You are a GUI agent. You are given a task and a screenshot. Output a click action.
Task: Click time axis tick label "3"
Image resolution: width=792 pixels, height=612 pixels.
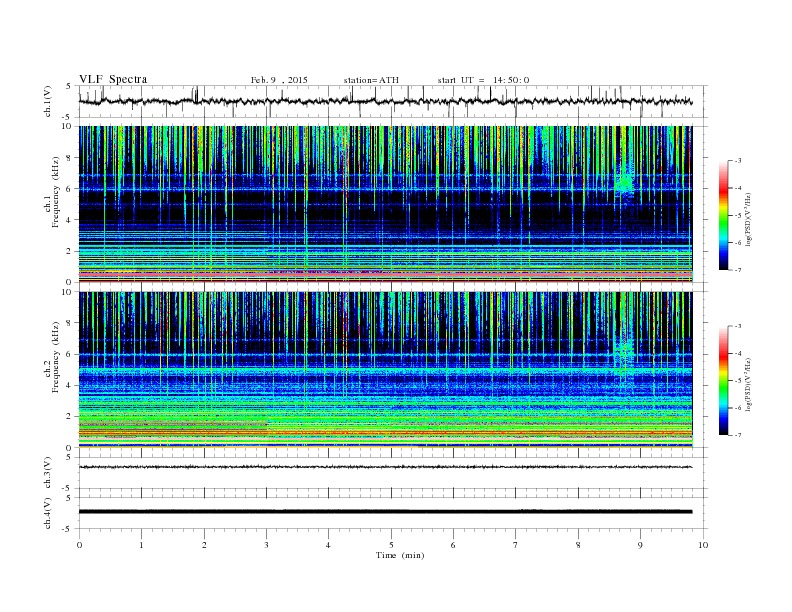(x=266, y=545)
